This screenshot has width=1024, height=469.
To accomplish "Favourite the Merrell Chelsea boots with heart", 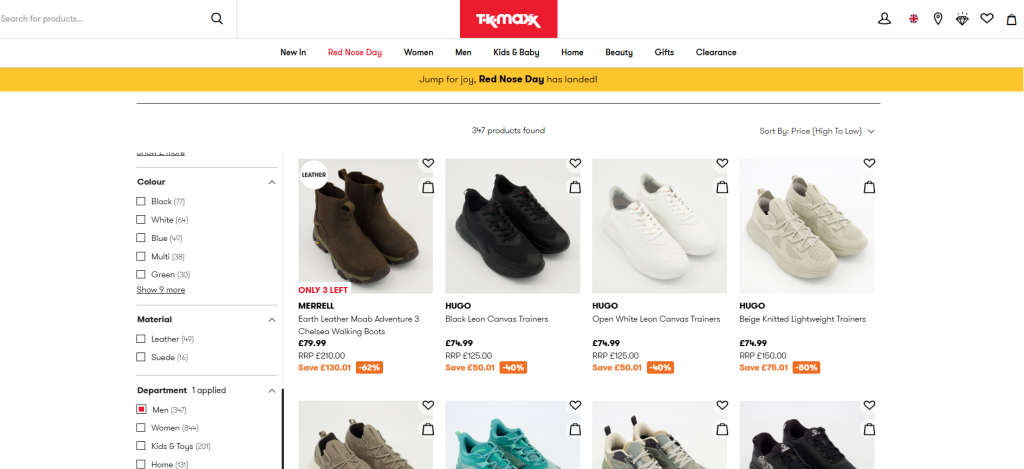I will coord(428,163).
